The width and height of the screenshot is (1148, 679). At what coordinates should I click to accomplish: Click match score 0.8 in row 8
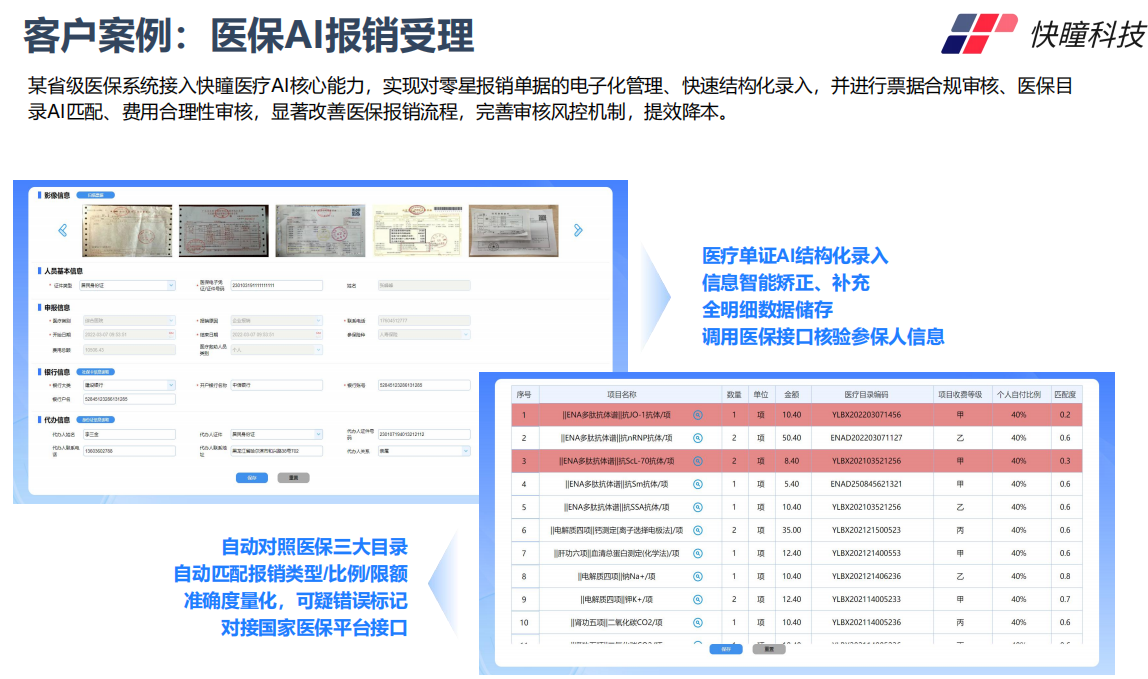(x=1065, y=576)
